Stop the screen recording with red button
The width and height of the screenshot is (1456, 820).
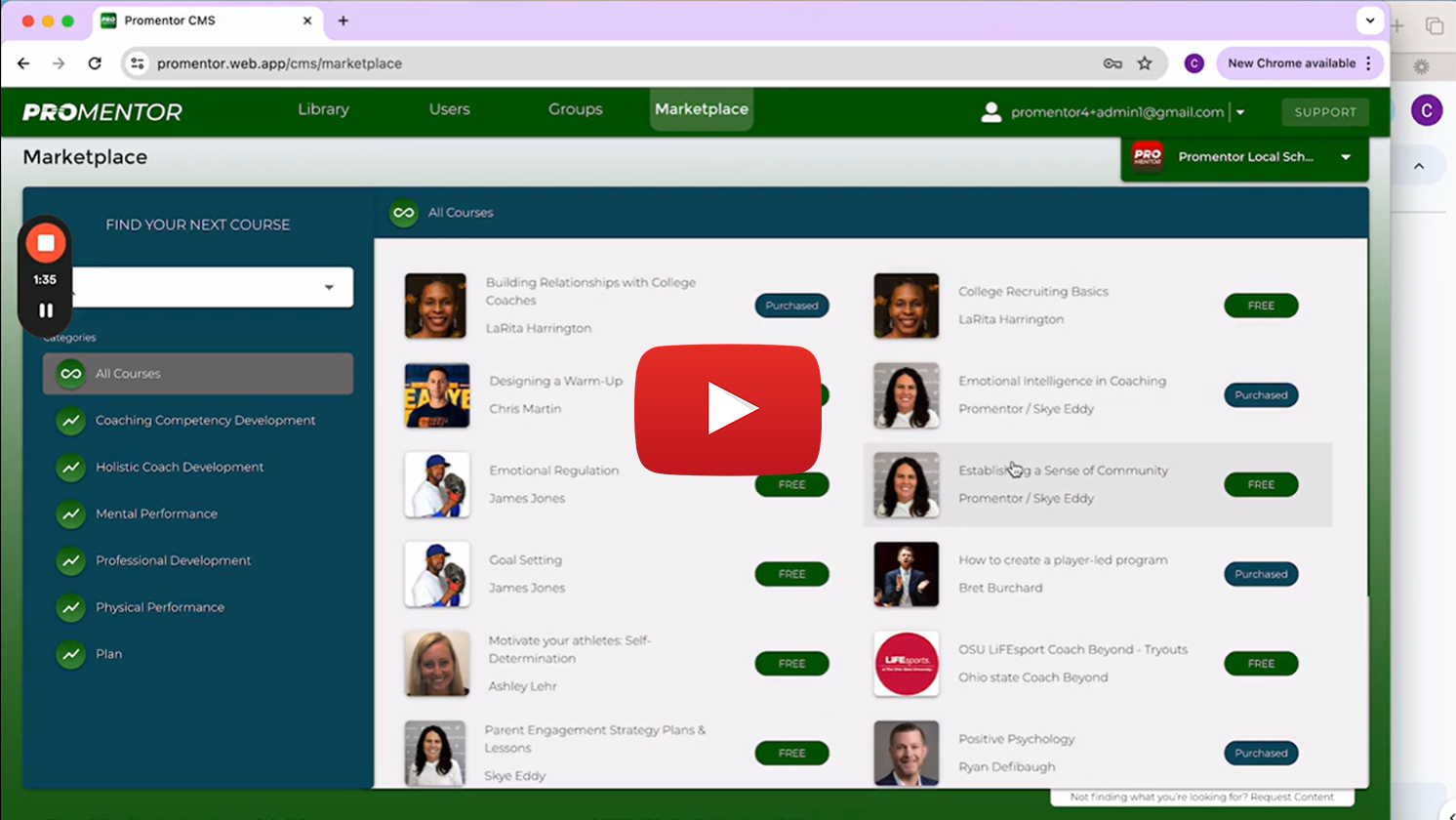coord(45,243)
